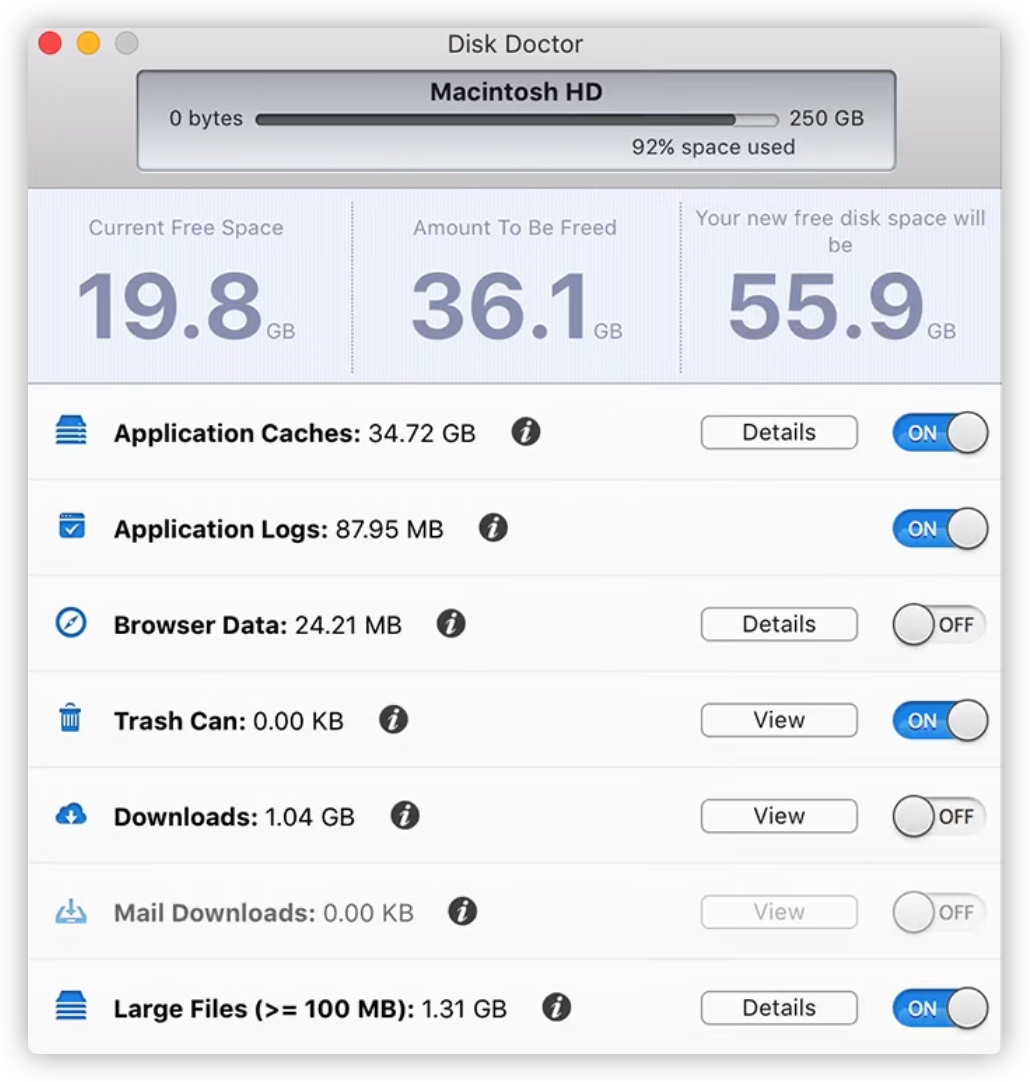Click the Downloads: 1.04 GB label
This screenshot has height=1082, width=1030.
point(234,817)
